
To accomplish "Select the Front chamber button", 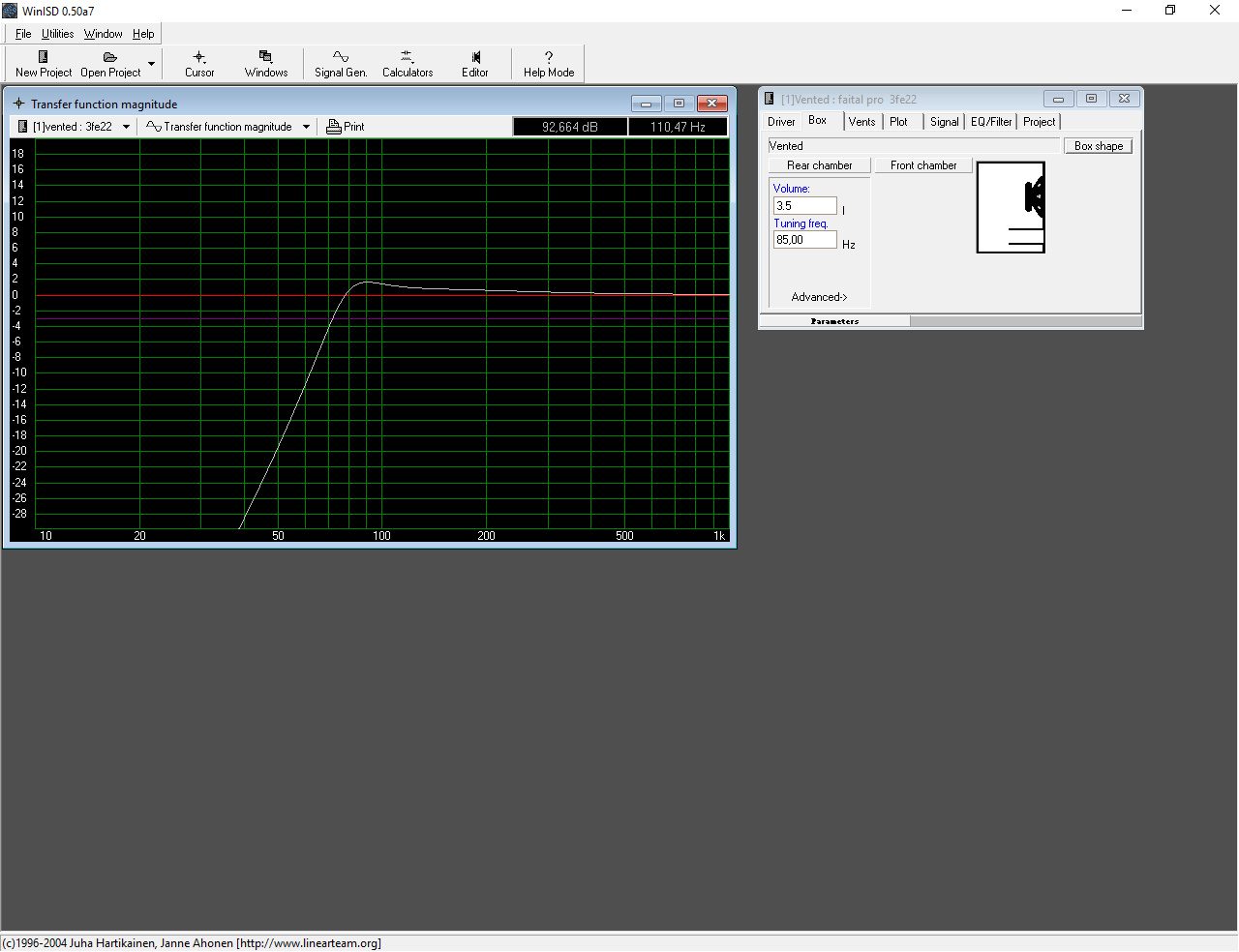I will (x=923, y=165).
